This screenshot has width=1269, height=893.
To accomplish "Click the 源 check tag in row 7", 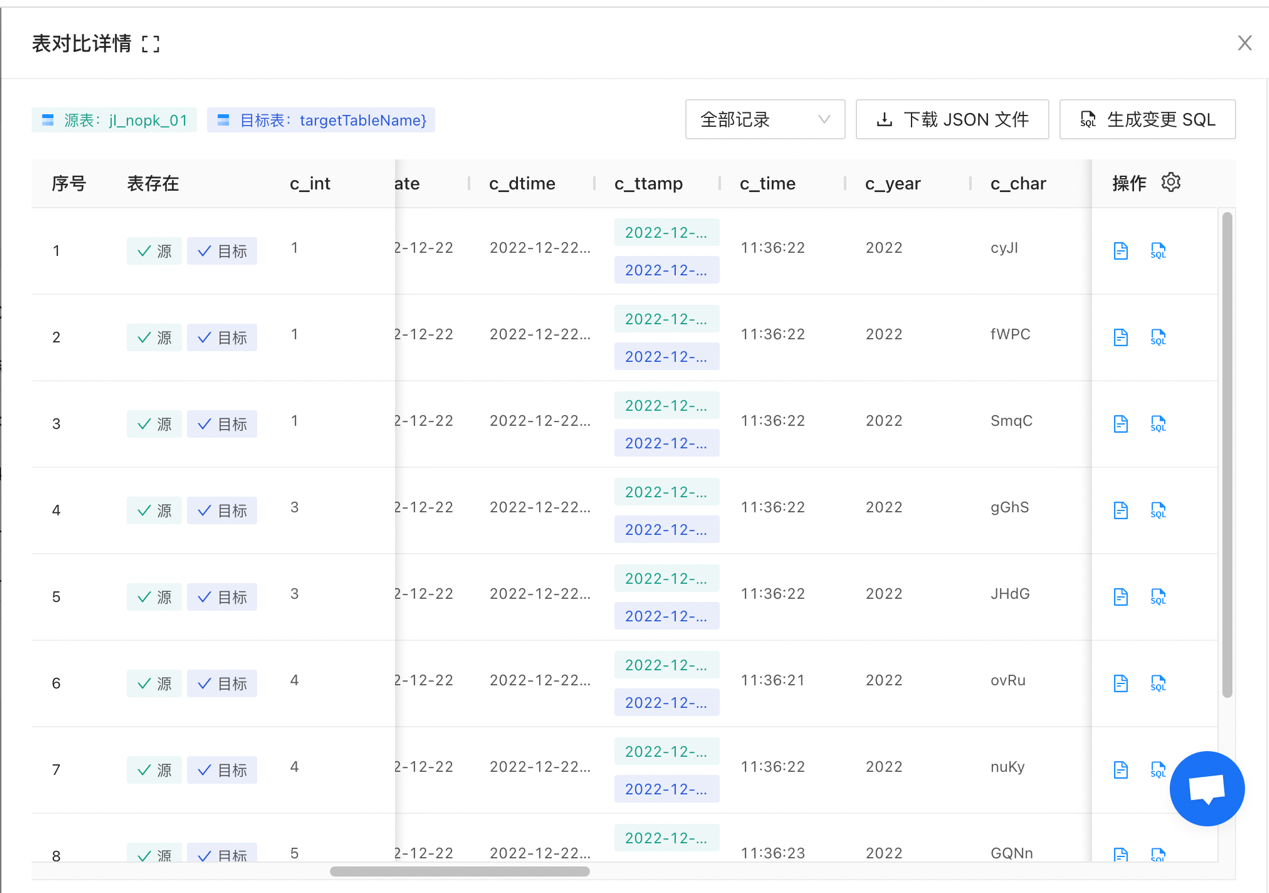I will 154,770.
